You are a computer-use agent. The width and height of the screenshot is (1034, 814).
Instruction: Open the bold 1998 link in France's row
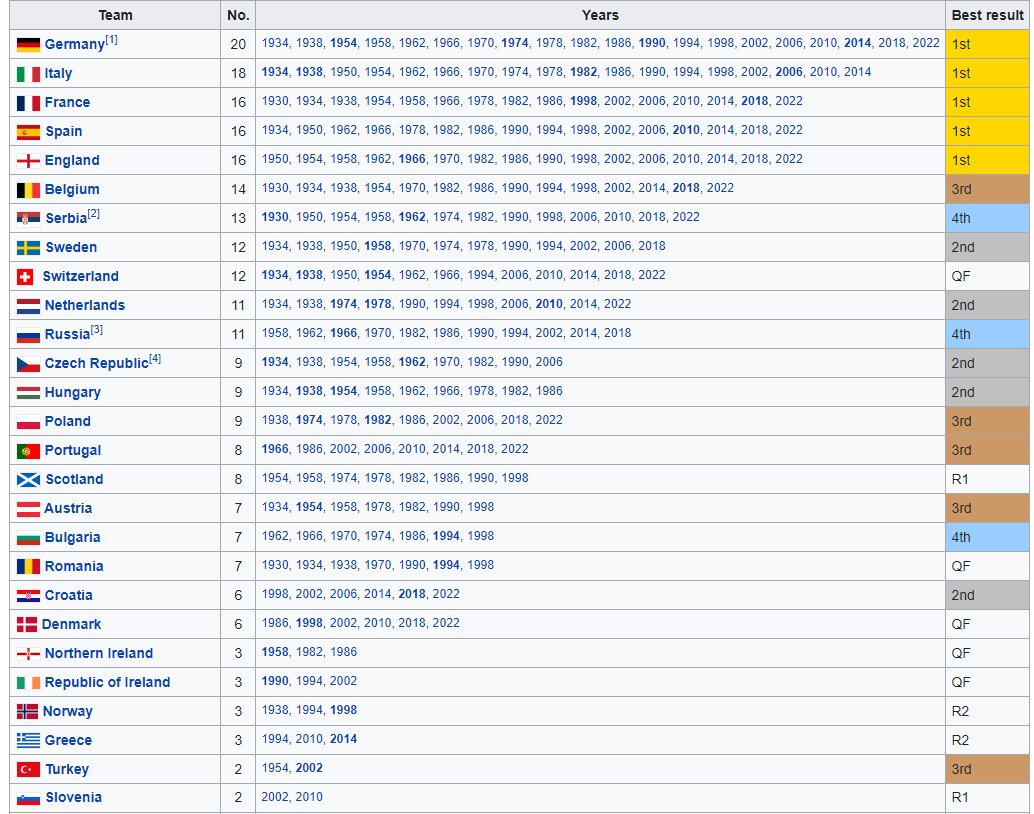tap(583, 101)
